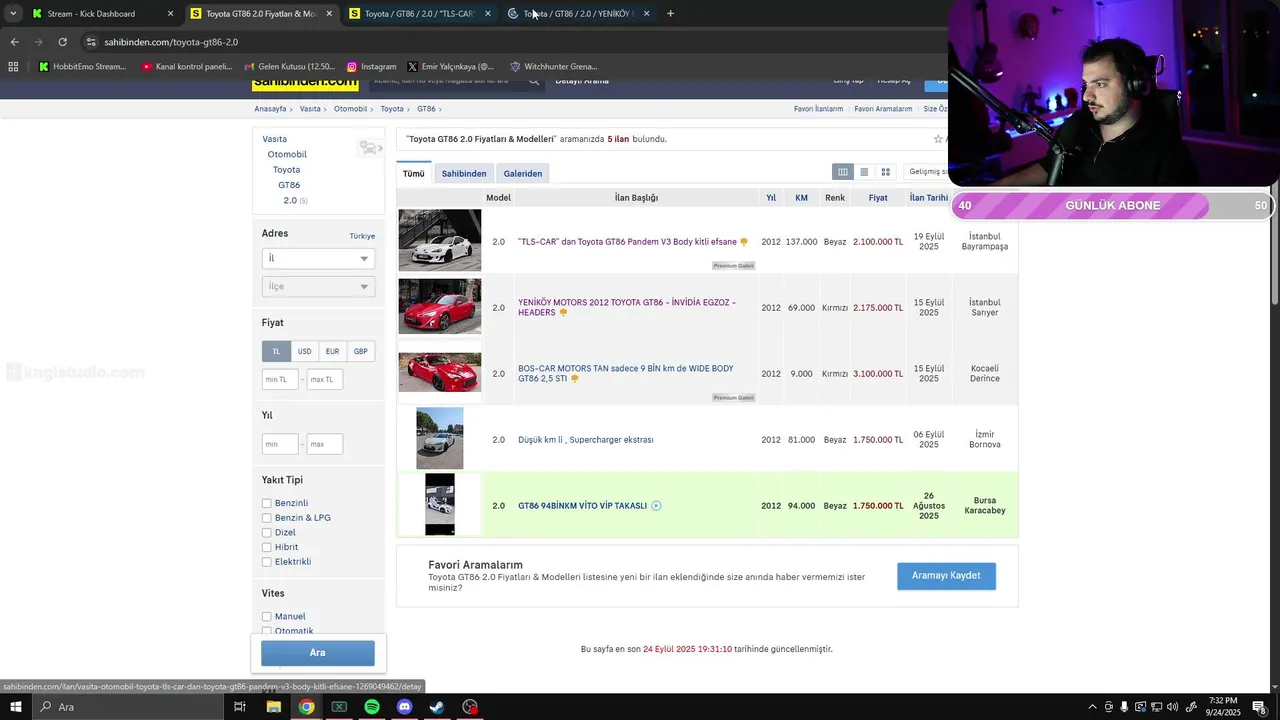
Task: Tick the Otomatik transmission checkbox
Action: click(x=267, y=631)
